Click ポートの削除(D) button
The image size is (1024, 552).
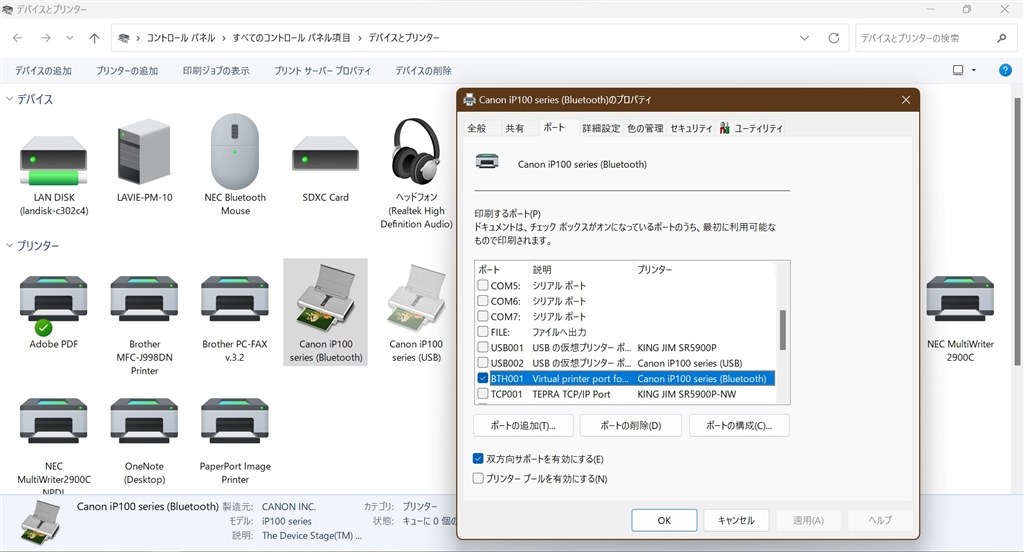630,425
